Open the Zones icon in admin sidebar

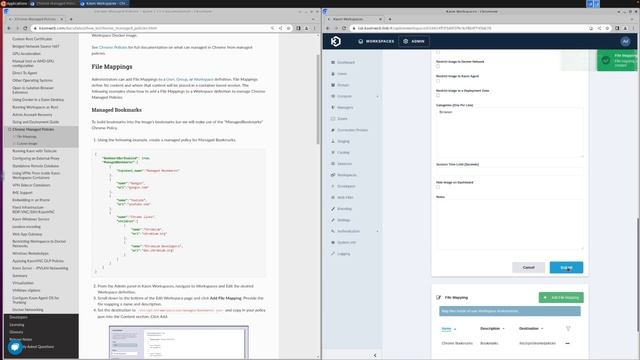point(333,119)
